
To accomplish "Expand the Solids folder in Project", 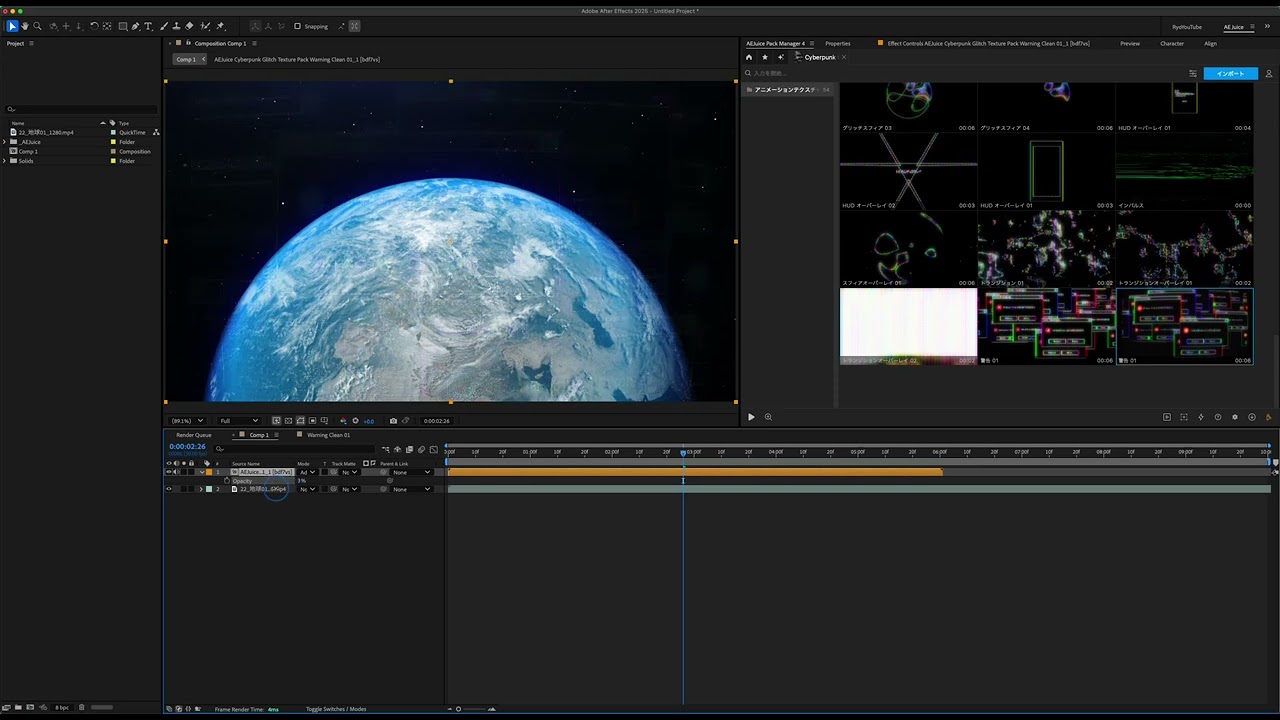I will pyautogui.click(x=5, y=161).
